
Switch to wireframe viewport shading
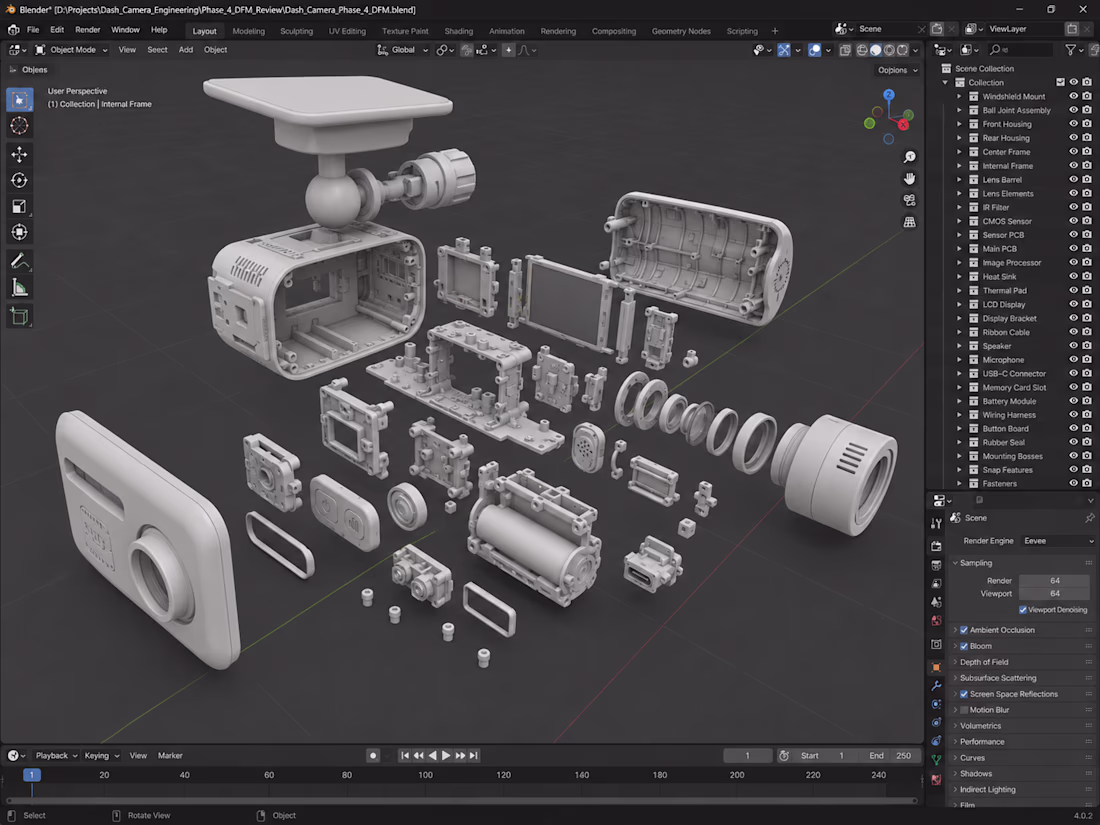[x=862, y=50]
